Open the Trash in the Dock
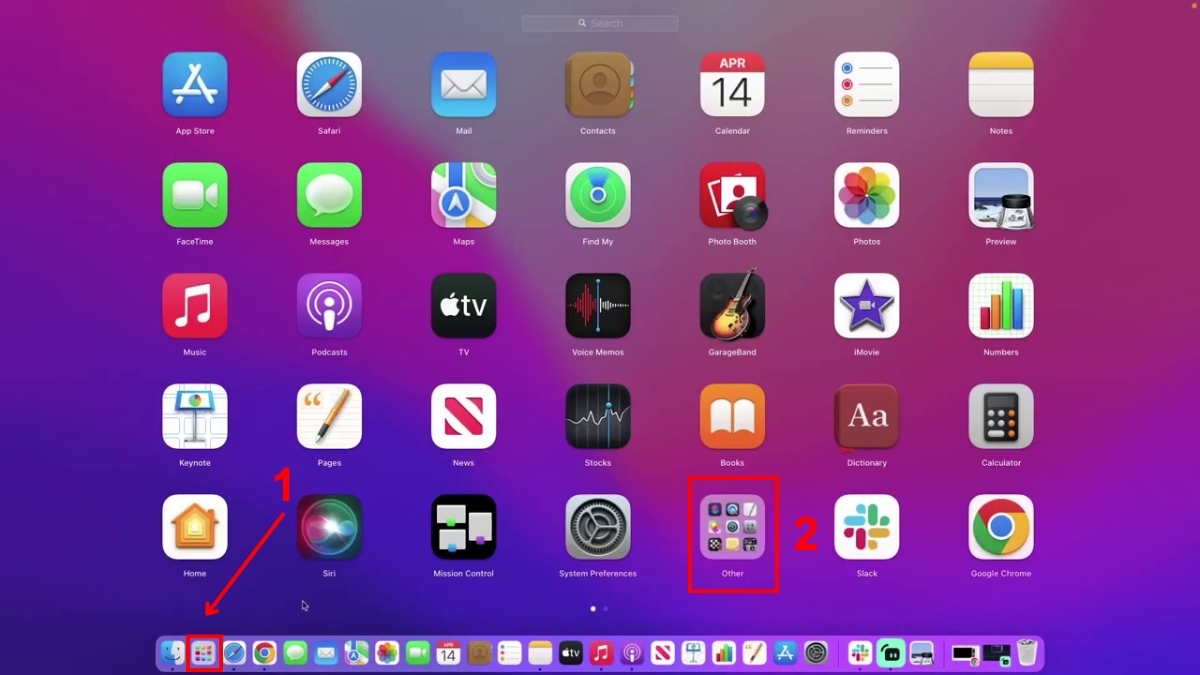The height and width of the screenshot is (675, 1200). pos(1027,653)
